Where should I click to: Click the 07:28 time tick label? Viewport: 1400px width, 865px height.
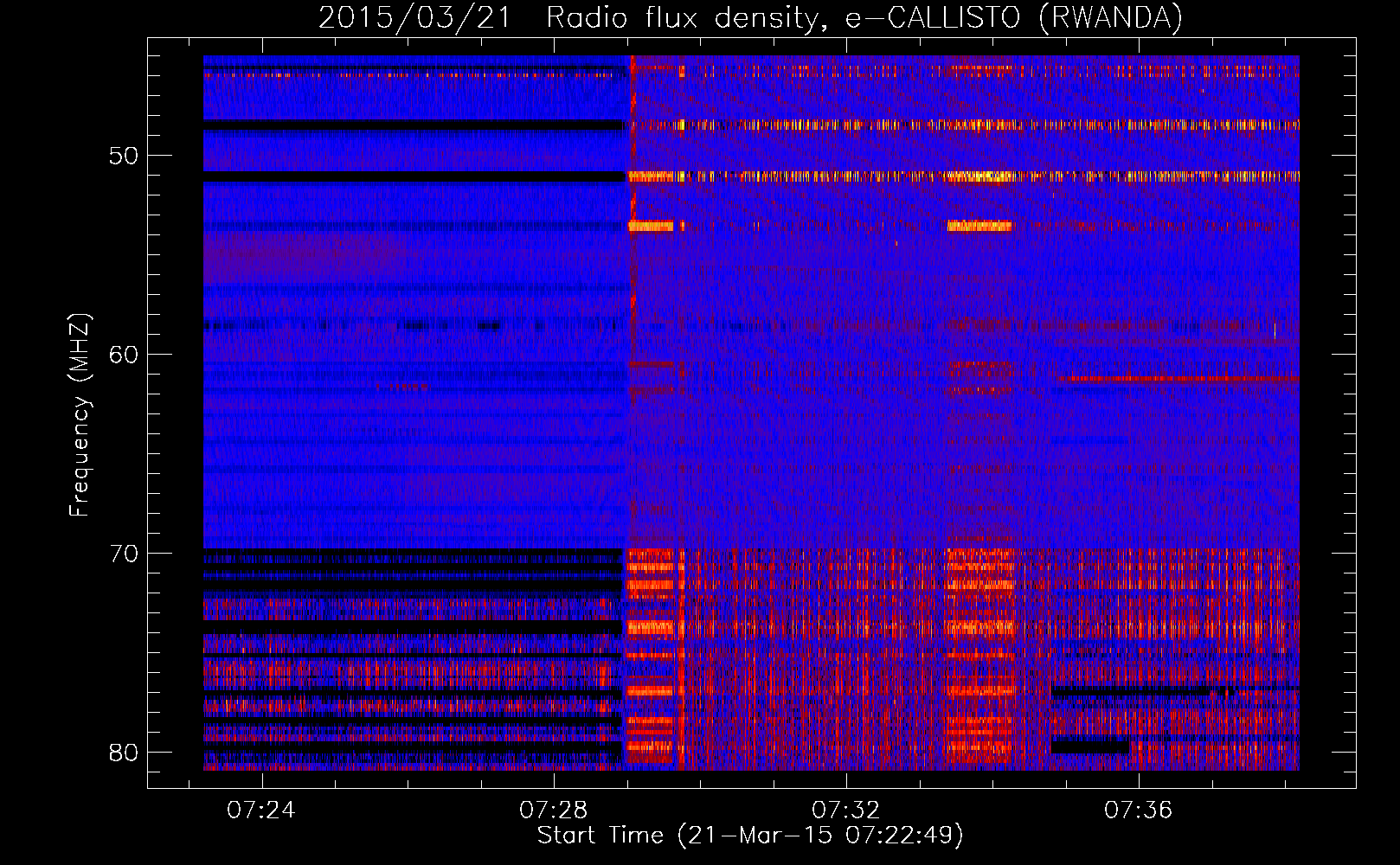click(553, 811)
